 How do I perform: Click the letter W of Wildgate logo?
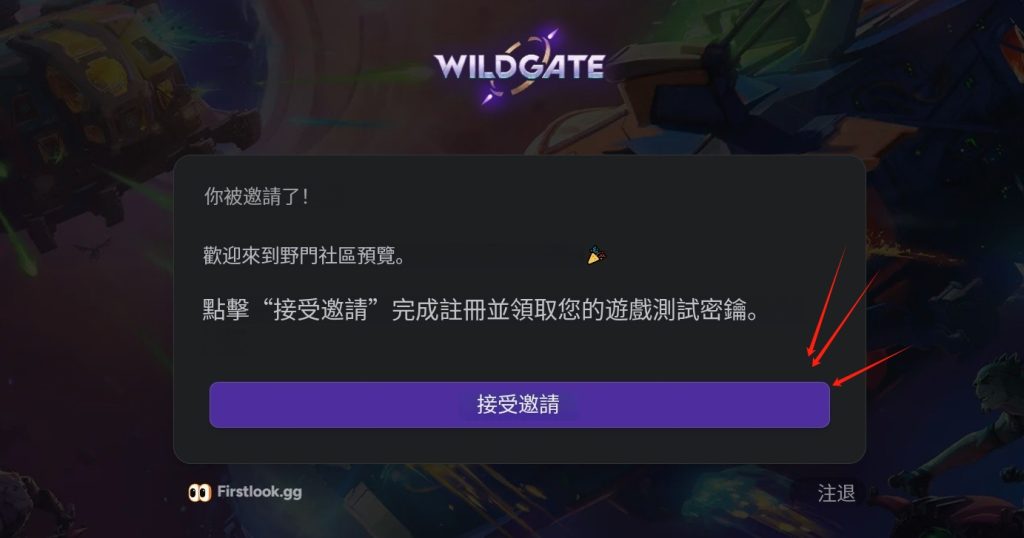pyautogui.click(x=451, y=67)
